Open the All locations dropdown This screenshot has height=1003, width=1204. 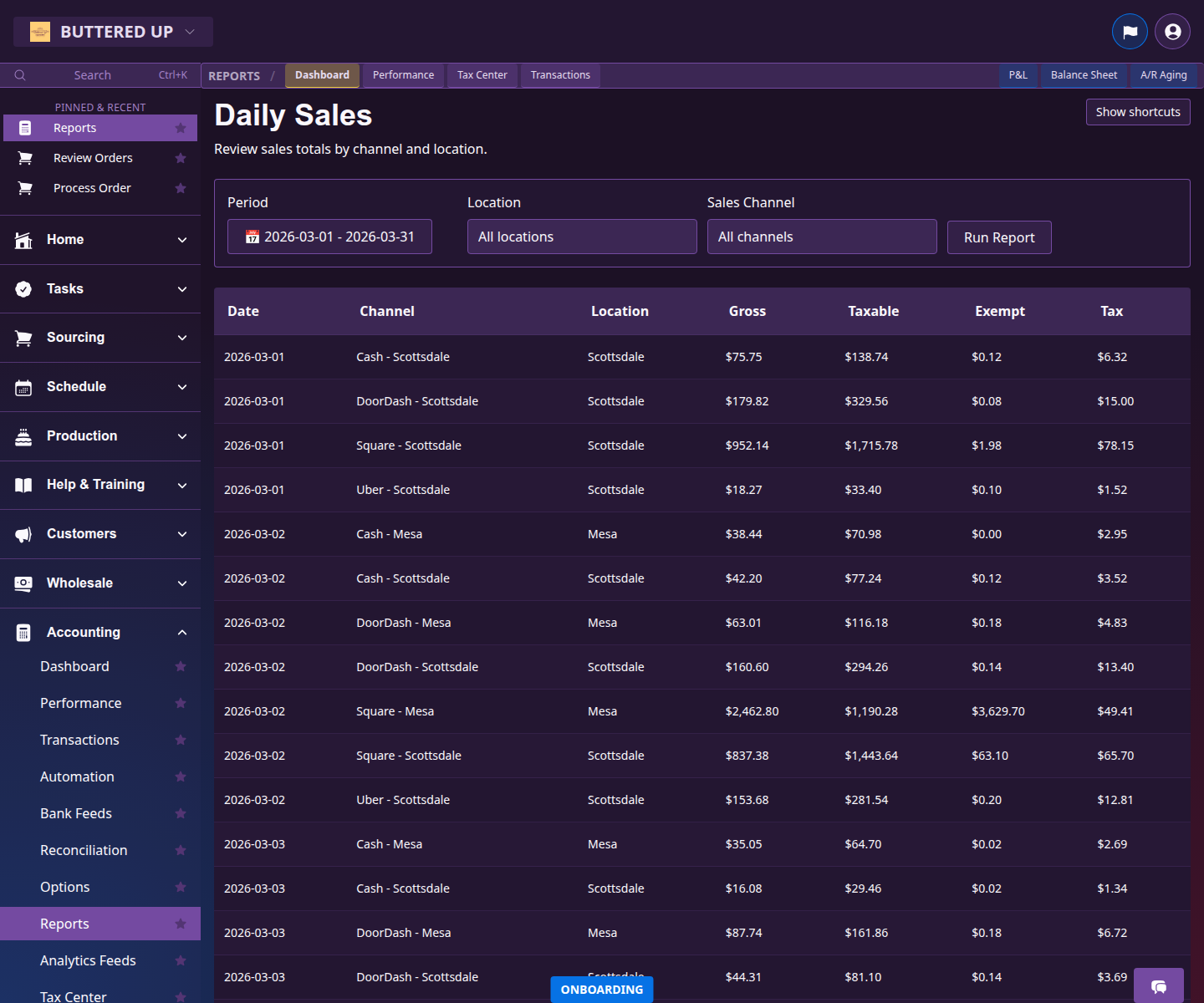pyautogui.click(x=582, y=237)
